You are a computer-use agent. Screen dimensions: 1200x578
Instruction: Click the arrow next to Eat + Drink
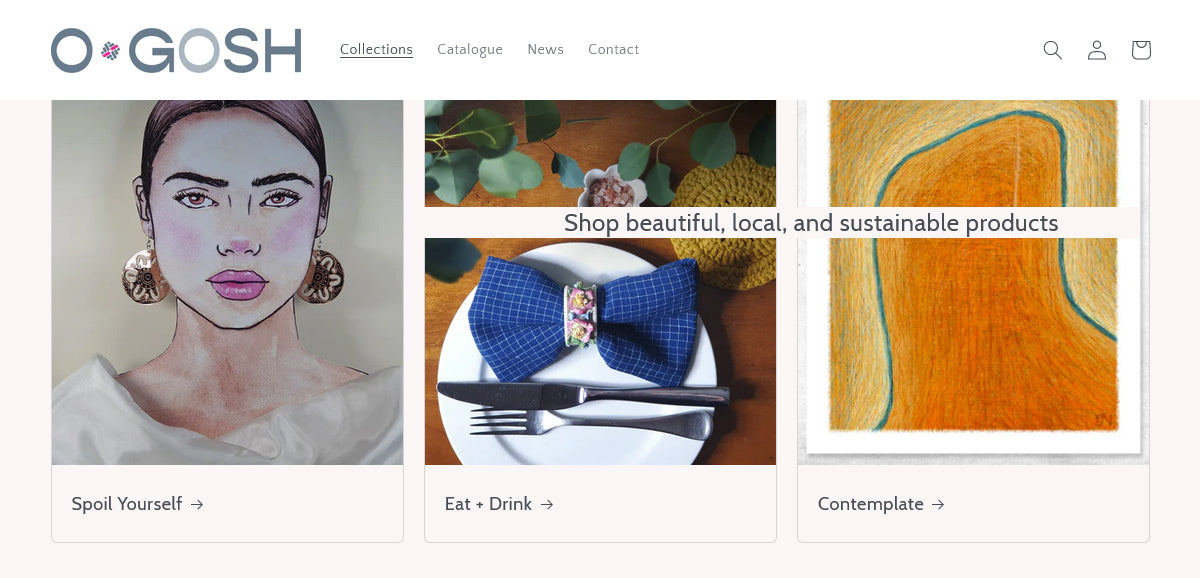click(546, 504)
